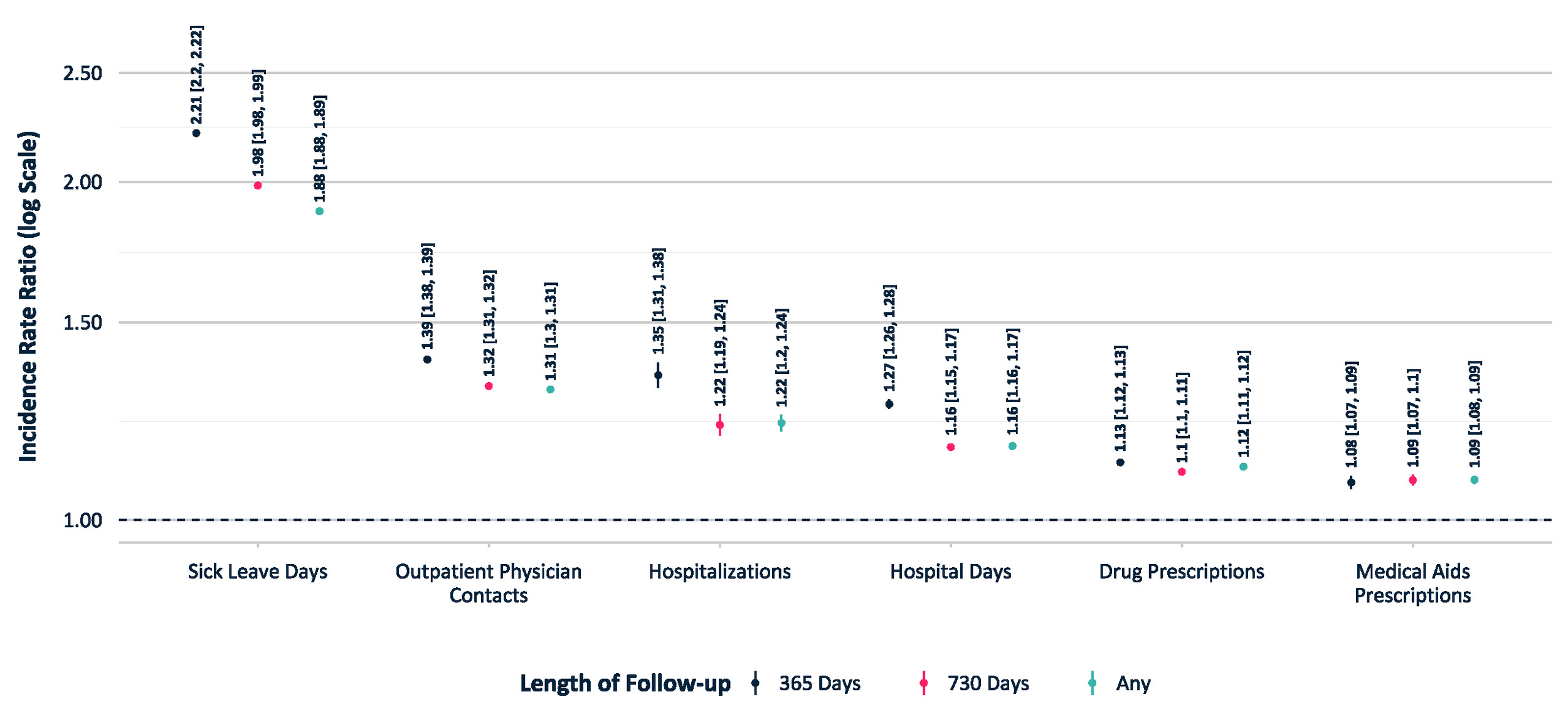Select the teal 1.88 data point
Screen dimensions: 1568x724
[319, 211]
